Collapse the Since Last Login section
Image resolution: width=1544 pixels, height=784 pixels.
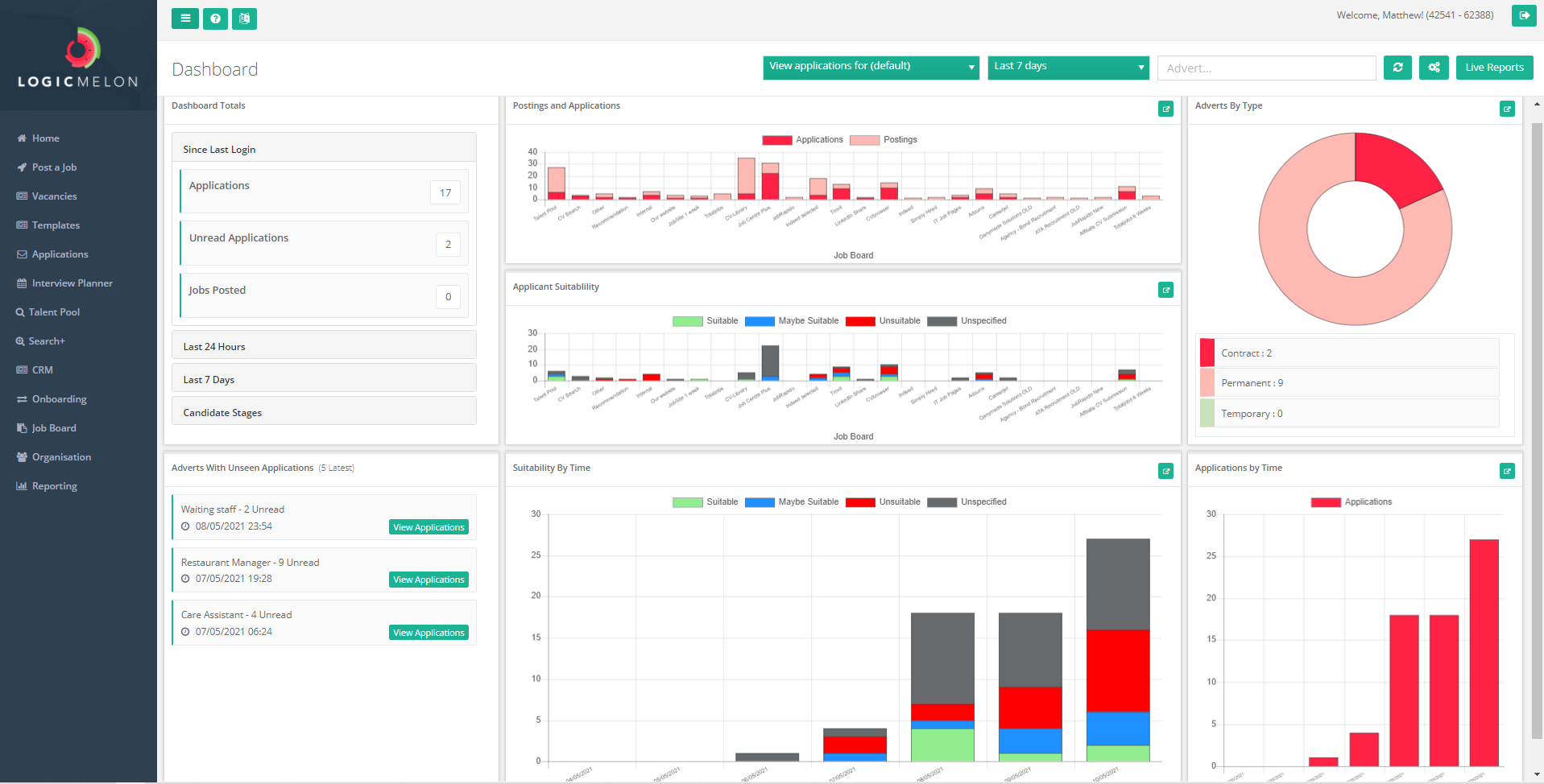coord(324,149)
